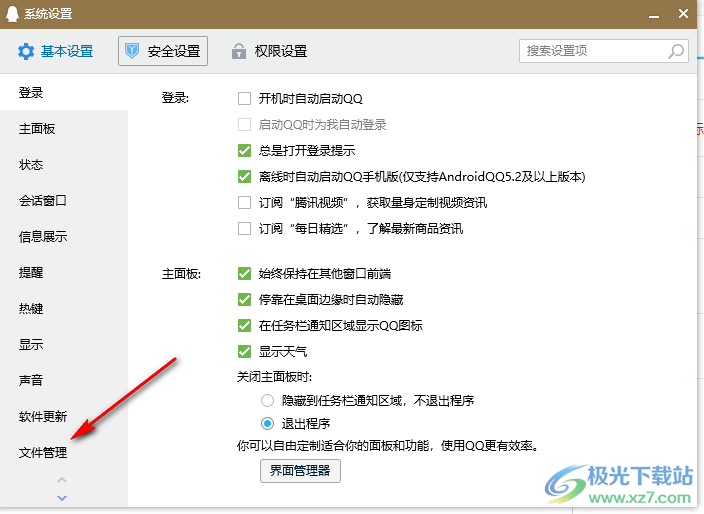Check the 订阅每日精选 option
This screenshot has height=514, width=704.
(x=244, y=228)
